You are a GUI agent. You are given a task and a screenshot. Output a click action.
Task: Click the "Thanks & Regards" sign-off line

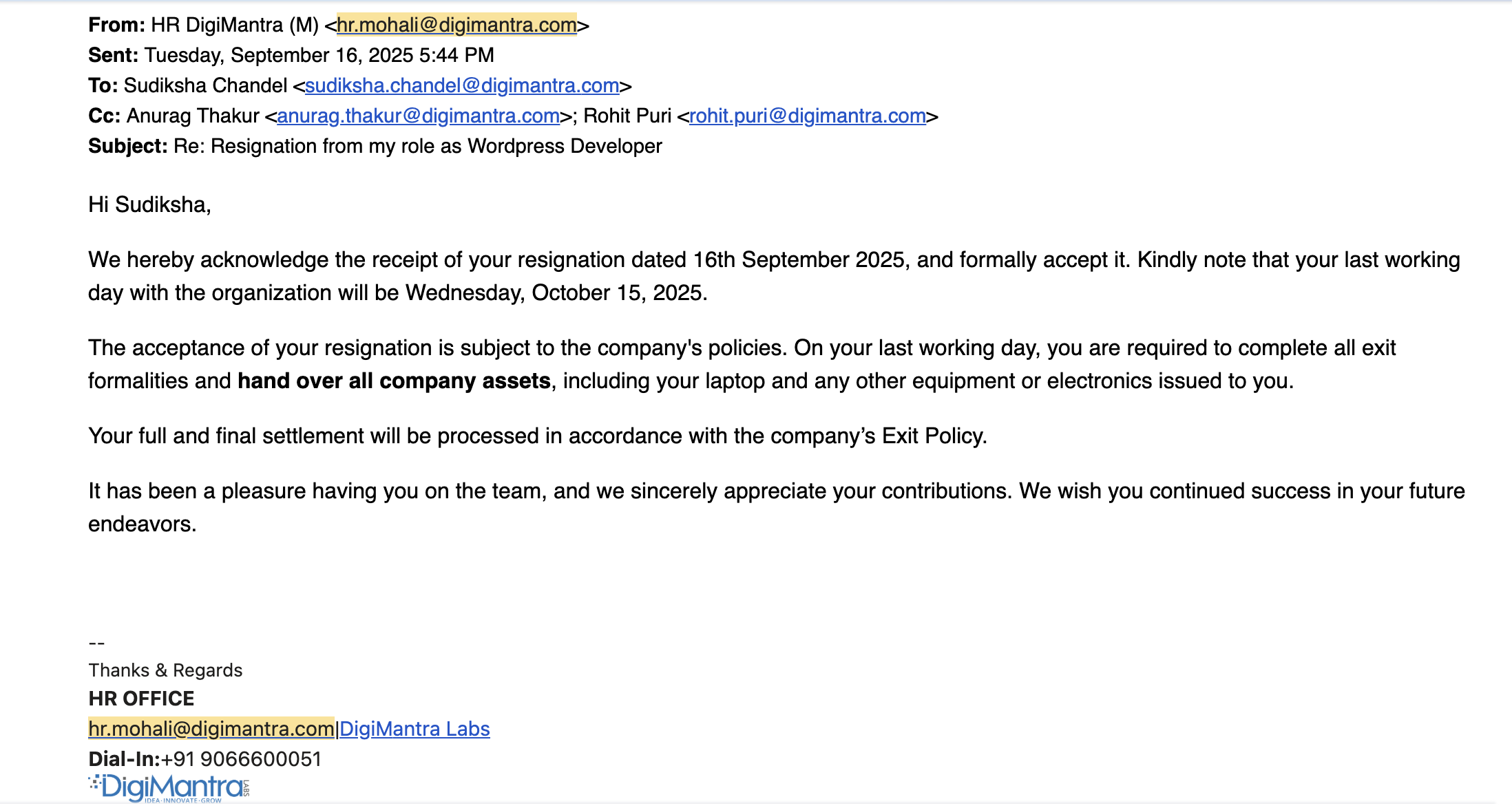tap(165, 670)
